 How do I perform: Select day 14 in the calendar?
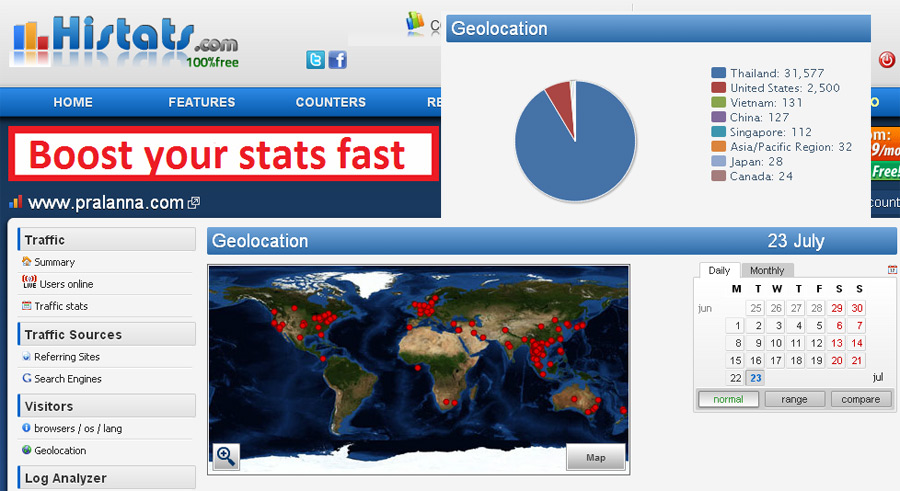[x=856, y=343]
